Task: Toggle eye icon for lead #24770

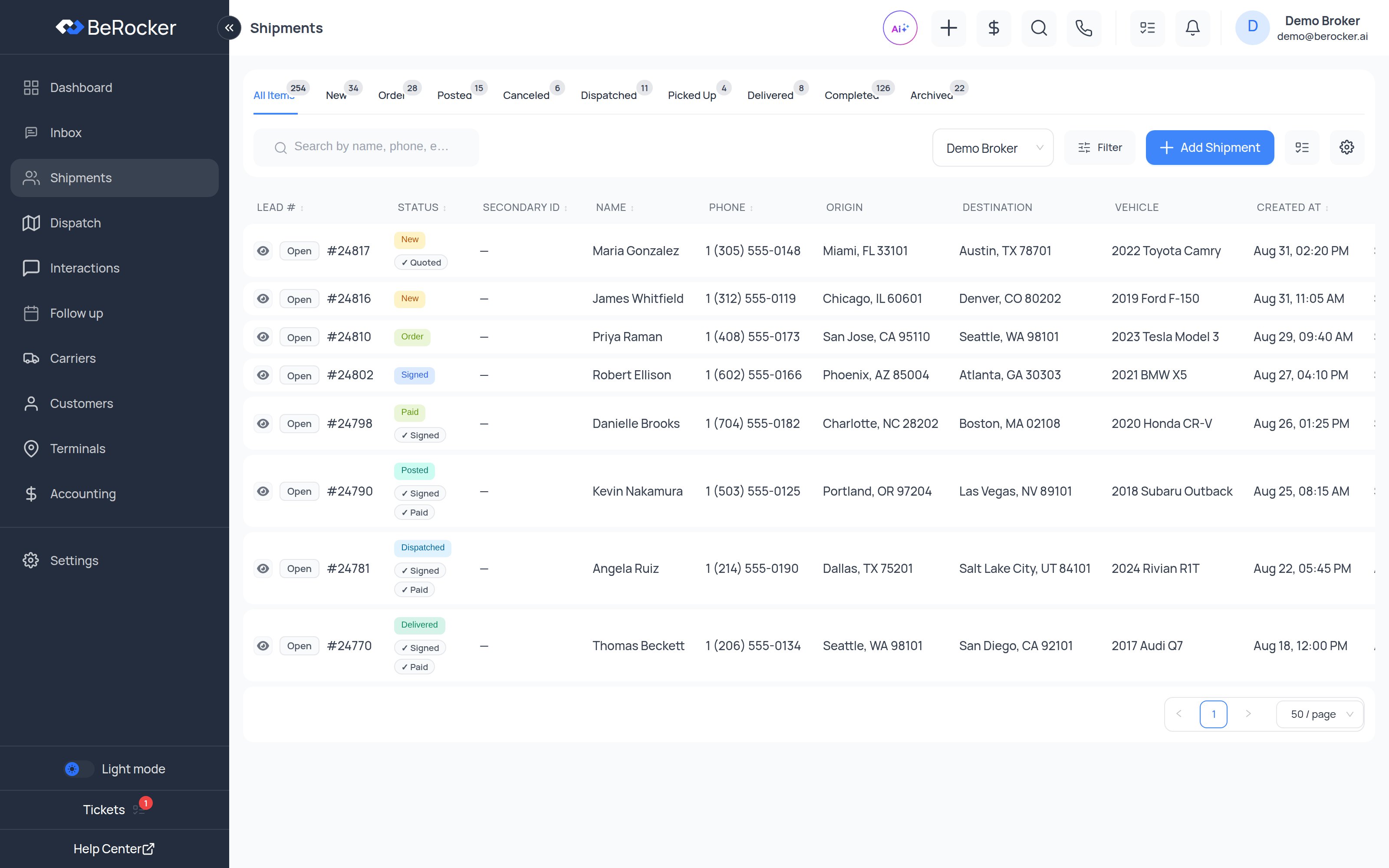Action: point(263,646)
